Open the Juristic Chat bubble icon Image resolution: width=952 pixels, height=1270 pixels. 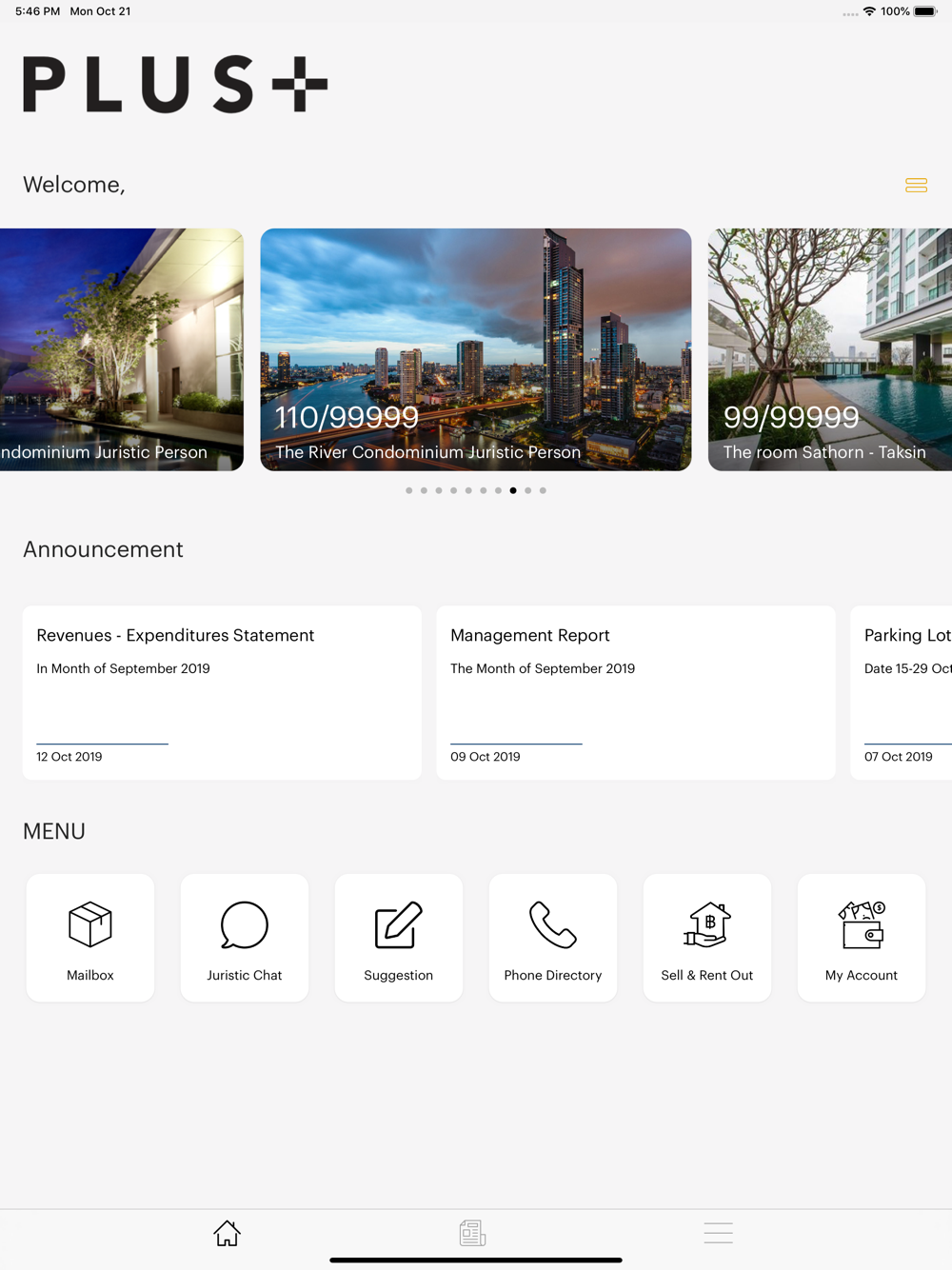click(245, 924)
